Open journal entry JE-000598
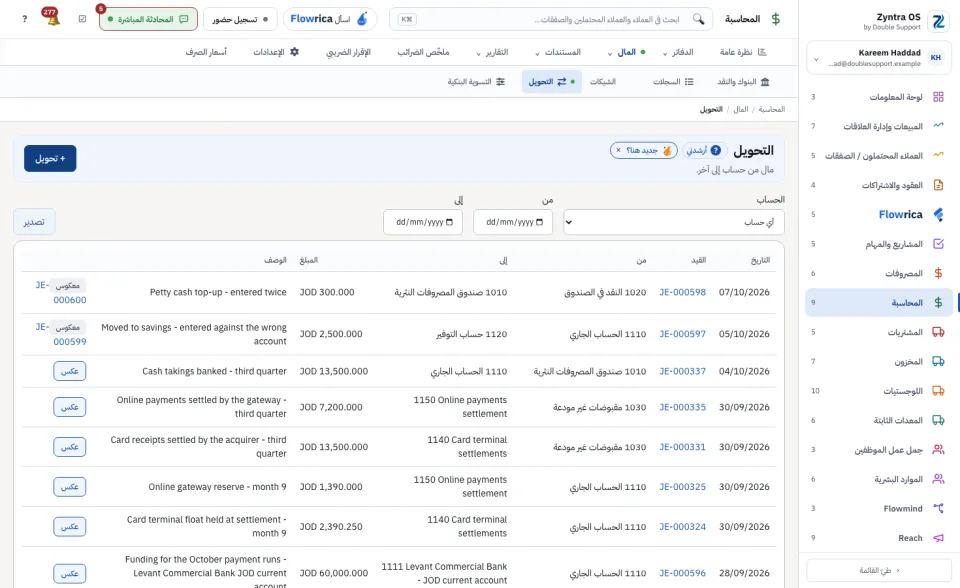The height and width of the screenshot is (588, 960). [682, 292]
